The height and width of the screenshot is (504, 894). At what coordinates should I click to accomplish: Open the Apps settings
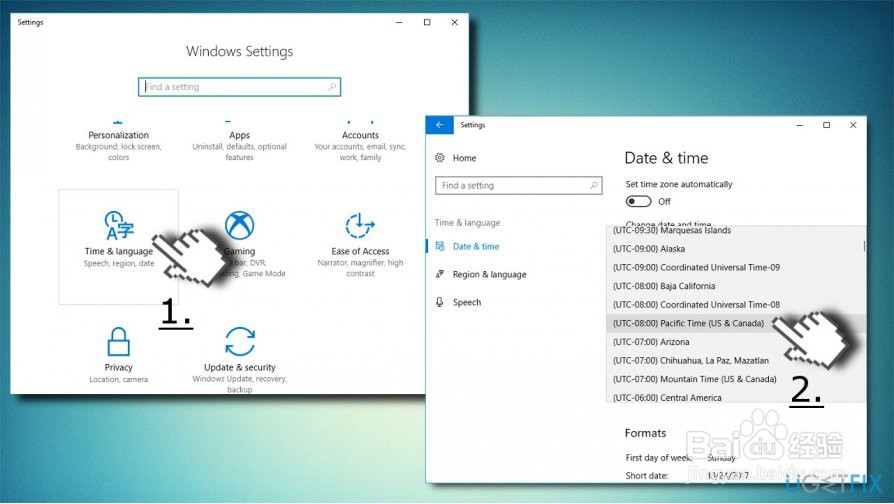(239, 140)
